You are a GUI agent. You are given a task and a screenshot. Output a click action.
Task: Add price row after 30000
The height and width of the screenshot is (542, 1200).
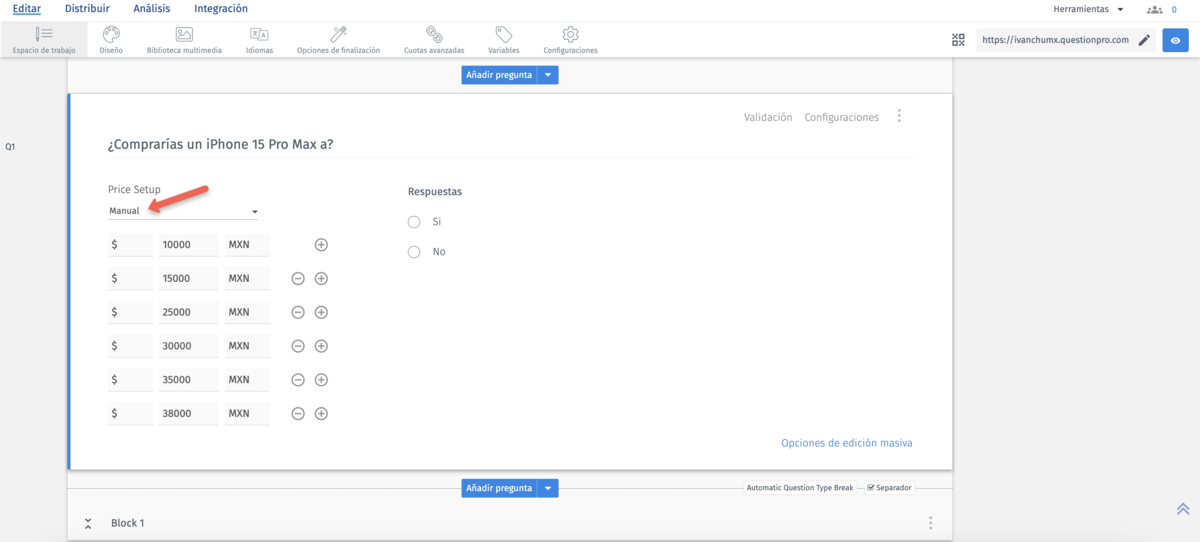321,346
